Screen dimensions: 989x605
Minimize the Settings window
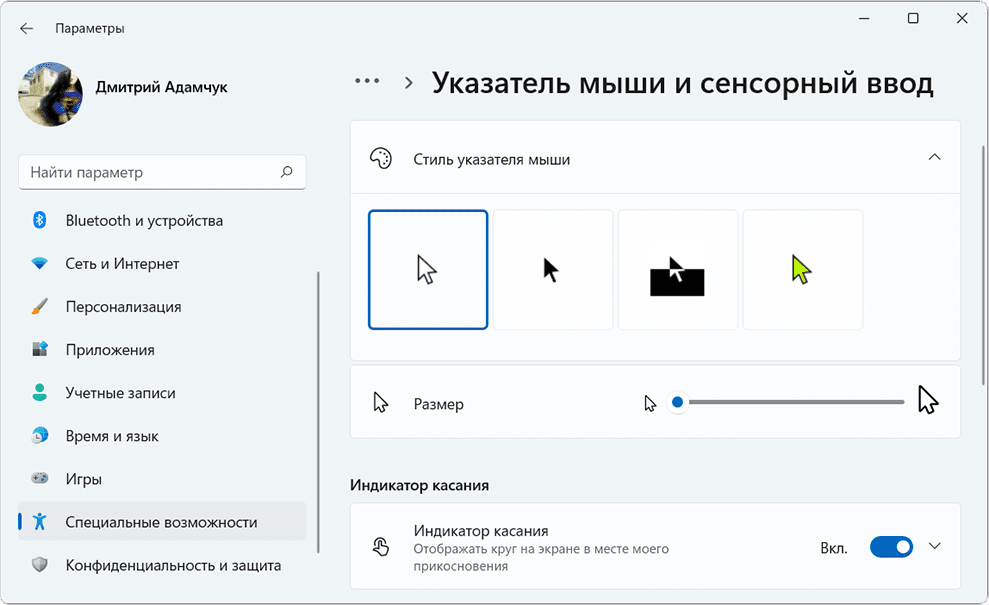pos(864,18)
